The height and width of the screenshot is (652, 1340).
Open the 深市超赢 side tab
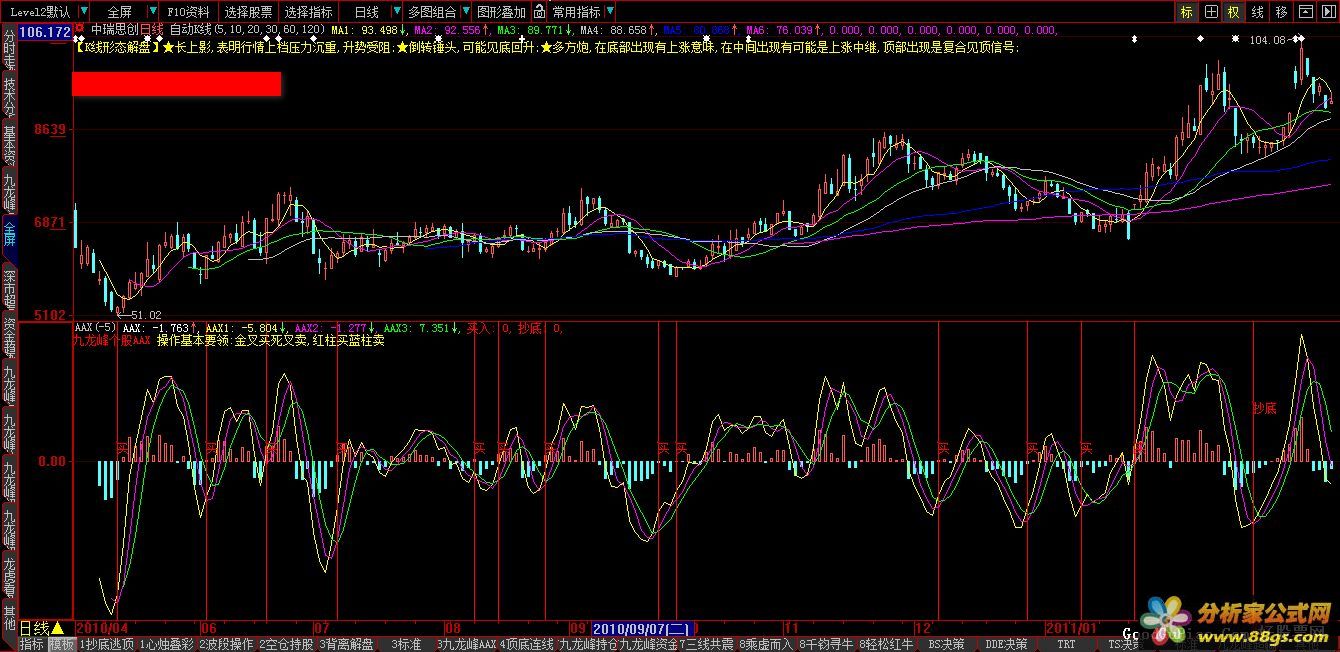[9, 290]
